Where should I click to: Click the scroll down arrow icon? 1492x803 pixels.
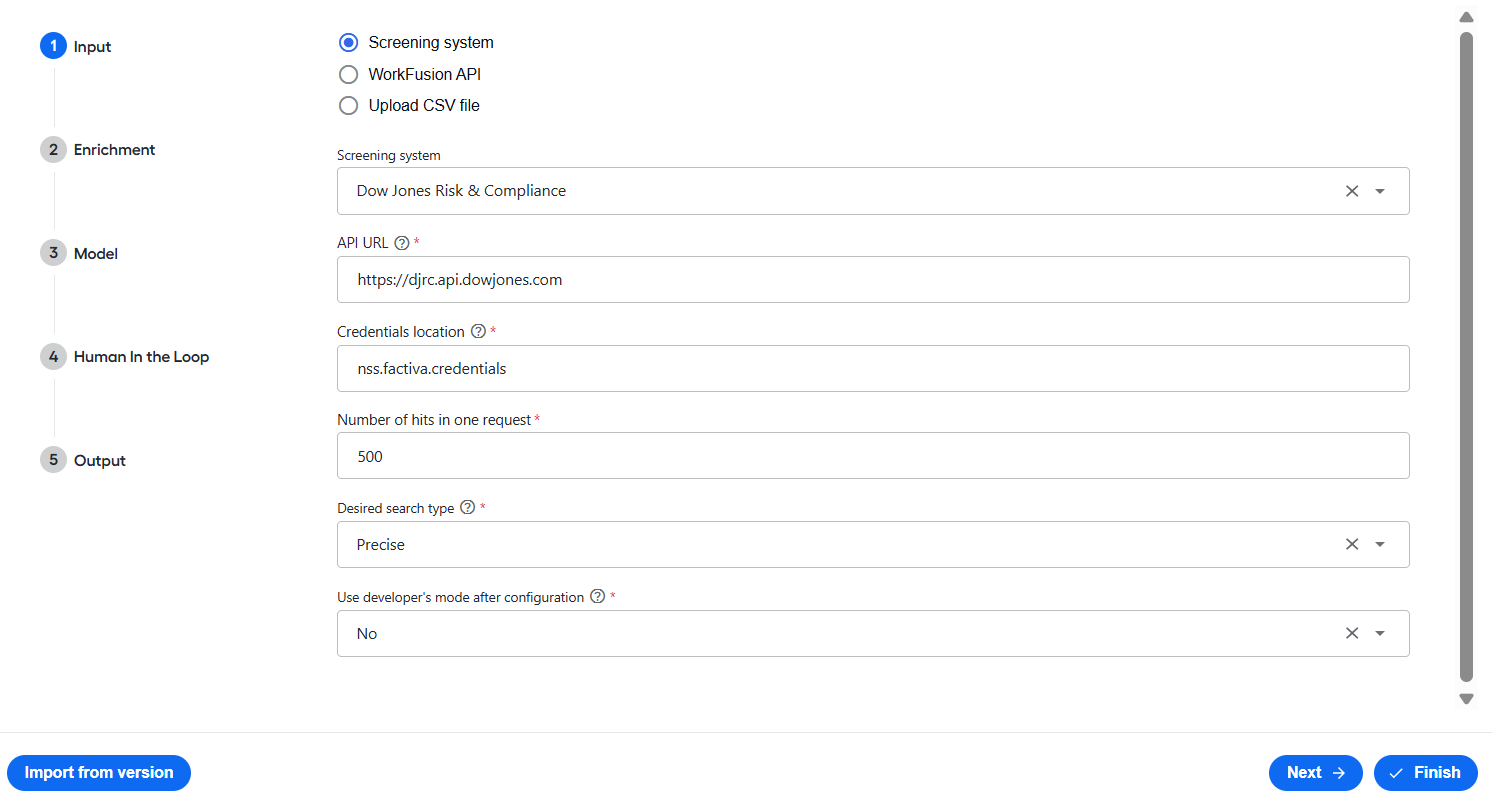(1466, 699)
